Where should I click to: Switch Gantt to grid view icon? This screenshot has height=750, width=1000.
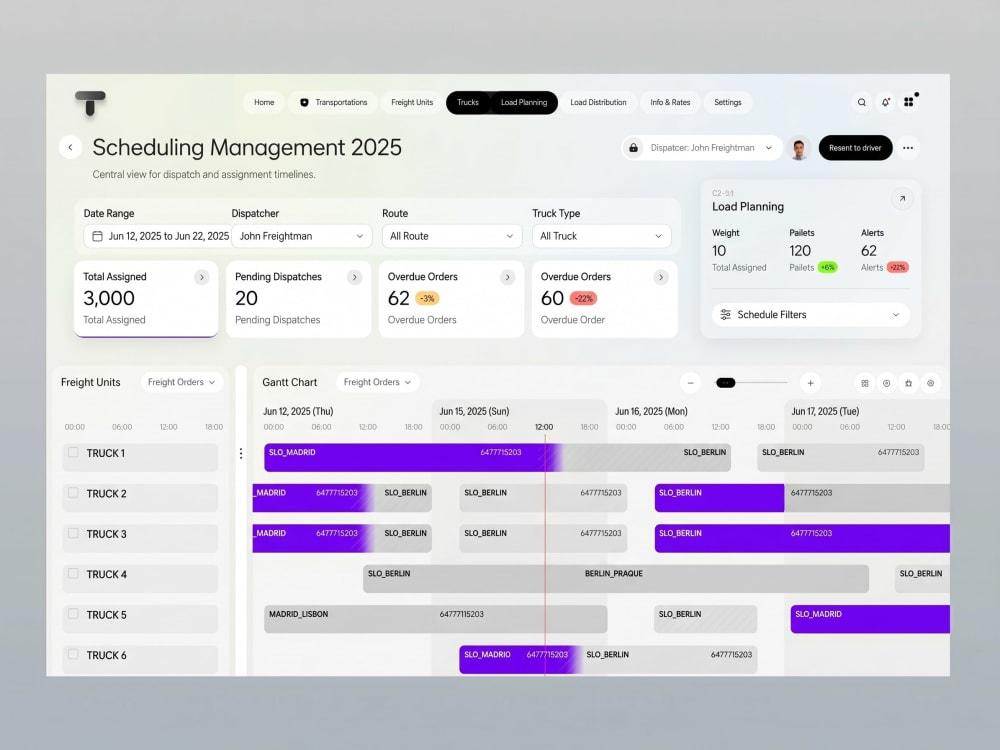pos(865,383)
